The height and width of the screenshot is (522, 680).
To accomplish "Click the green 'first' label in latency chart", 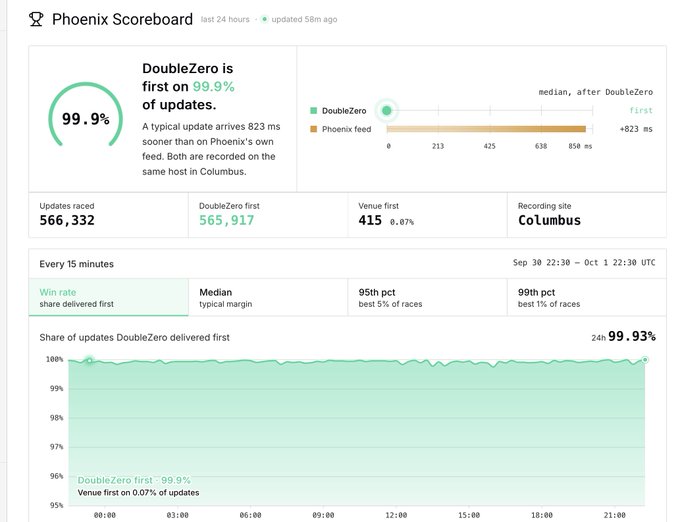I will point(641,111).
